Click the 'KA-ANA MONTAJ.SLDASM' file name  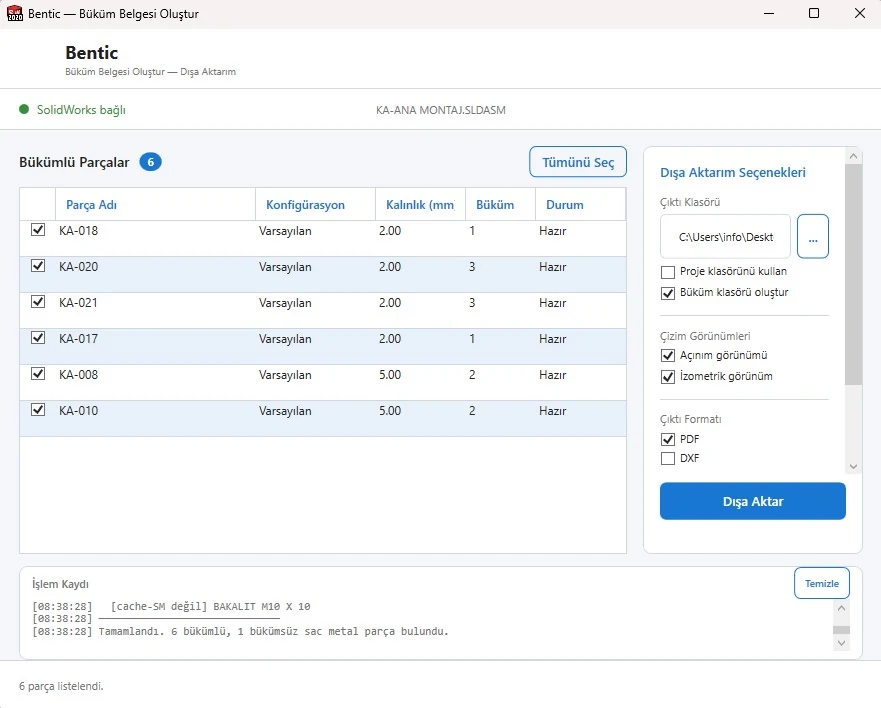coord(440,110)
